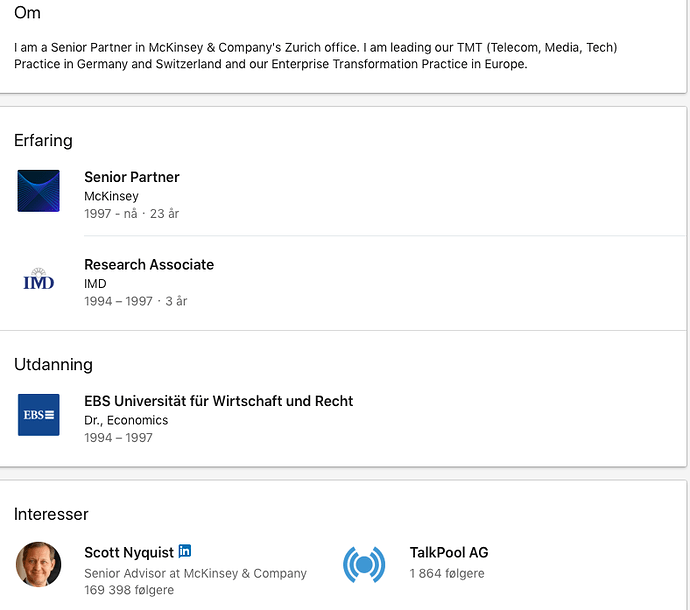Select the '1997 - nå · 23 år' duration
Image resolution: width=690 pixels, height=610 pixels.
[x=132, y=213]
